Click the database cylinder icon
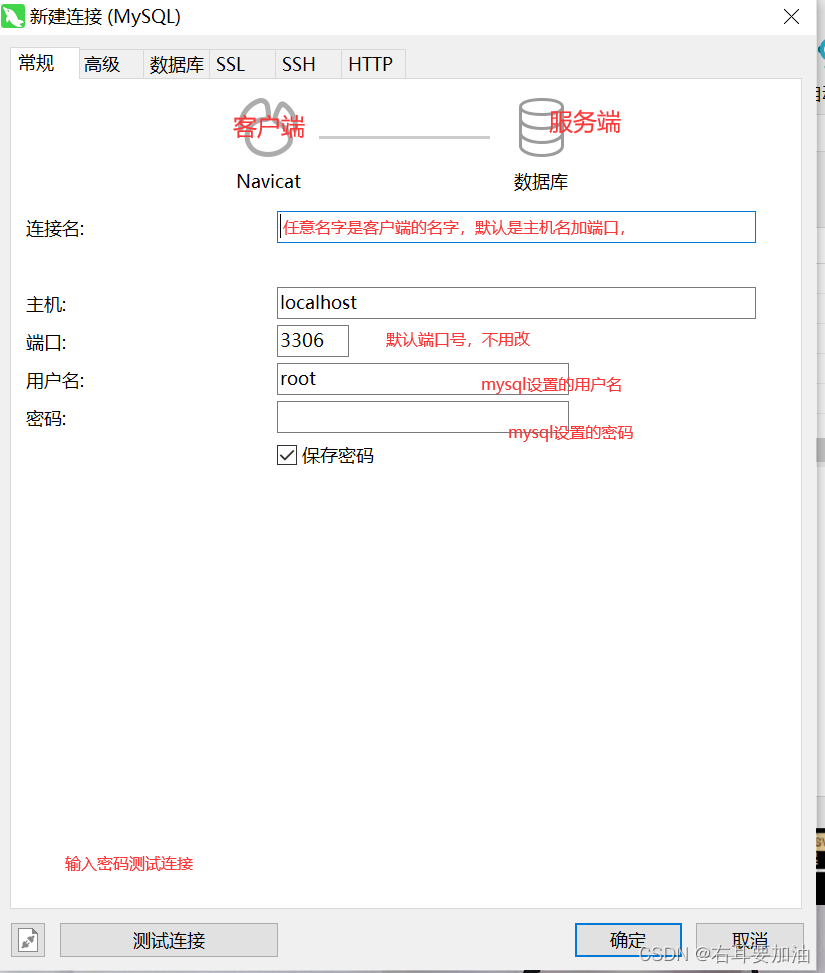Screen dimensions: 825x973 click(x=541, y=127)
